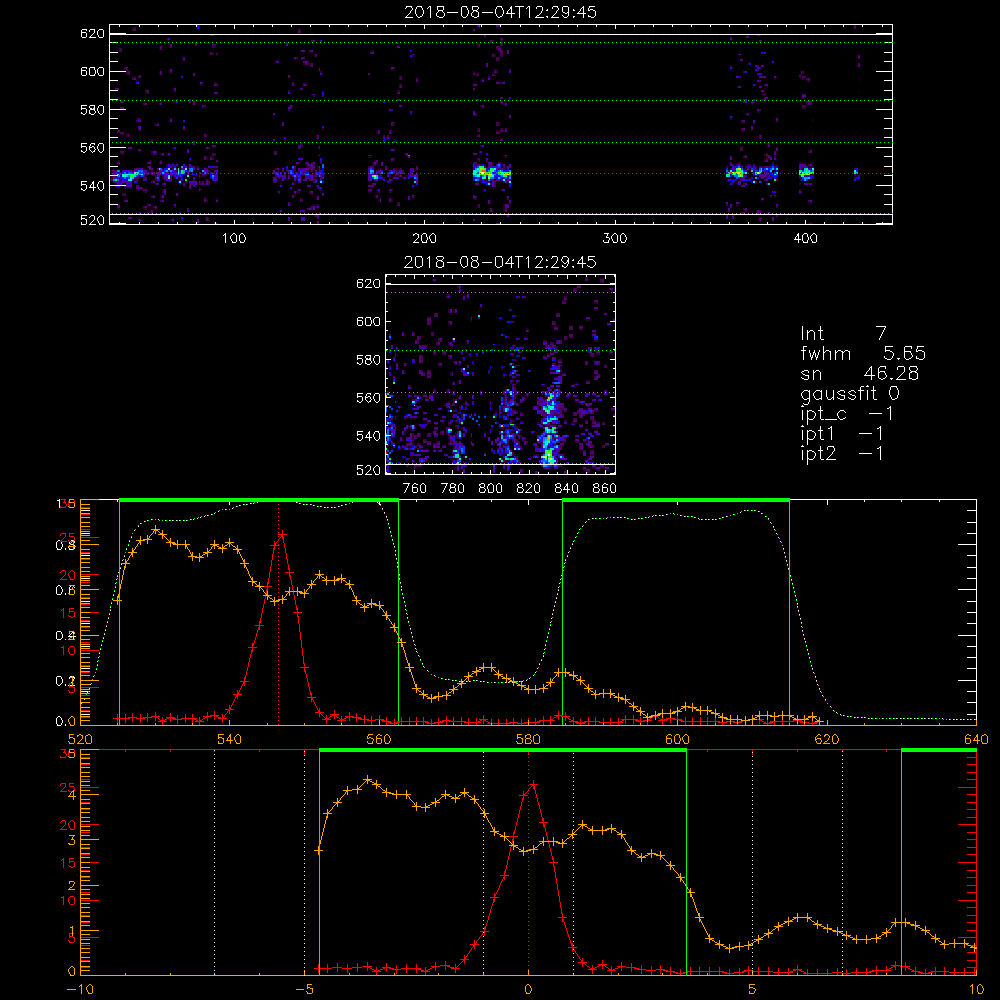Screen dimensions: 1000x1000
Task: Click x-axis label 820 under the middle image
Action: [x=529, y=489]
